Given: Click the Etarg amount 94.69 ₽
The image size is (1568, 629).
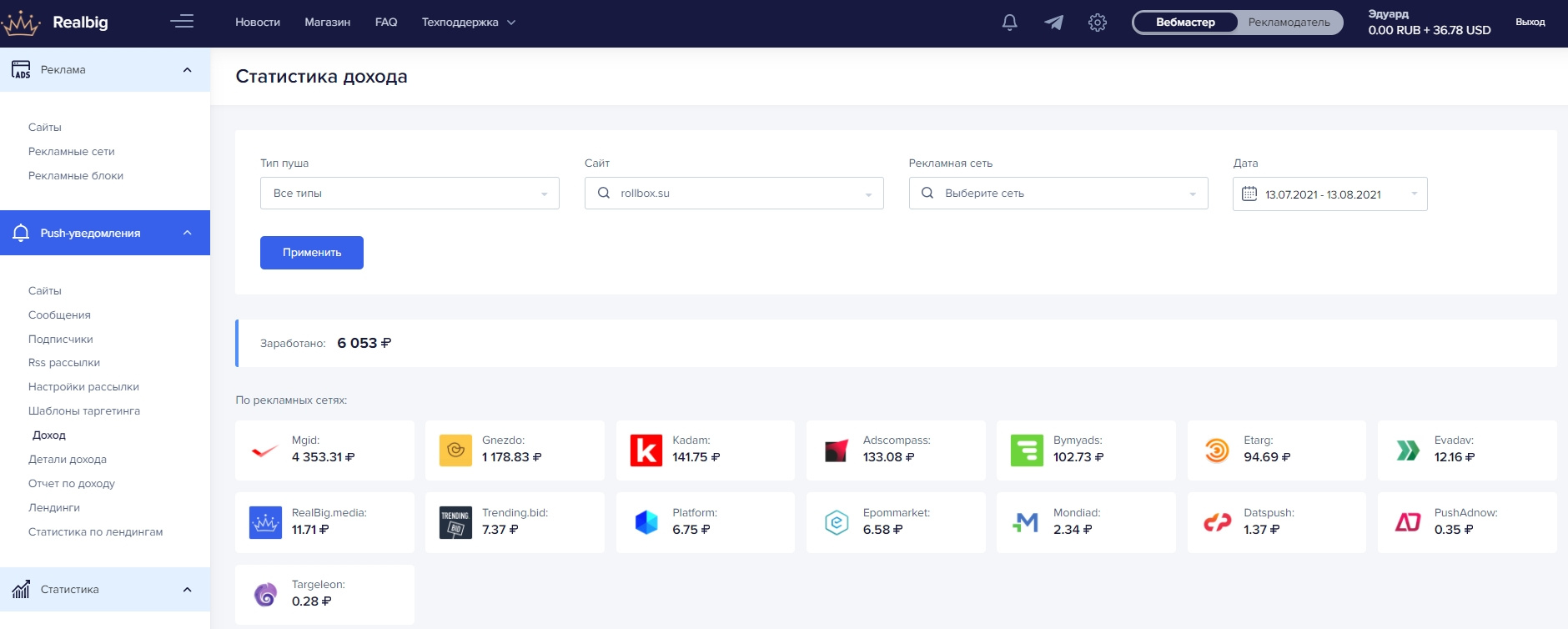Looking at the screenshot, I should [1267, 457].
